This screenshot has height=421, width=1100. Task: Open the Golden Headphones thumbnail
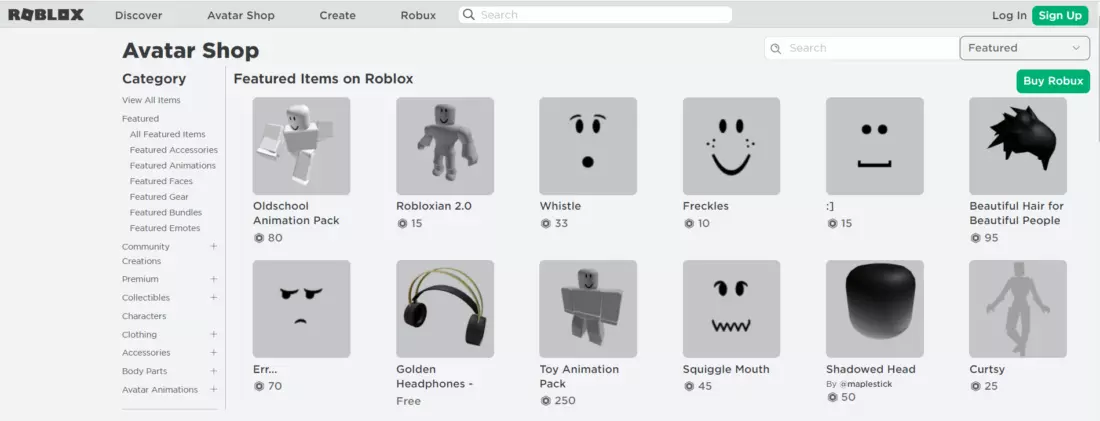[445, 309]
